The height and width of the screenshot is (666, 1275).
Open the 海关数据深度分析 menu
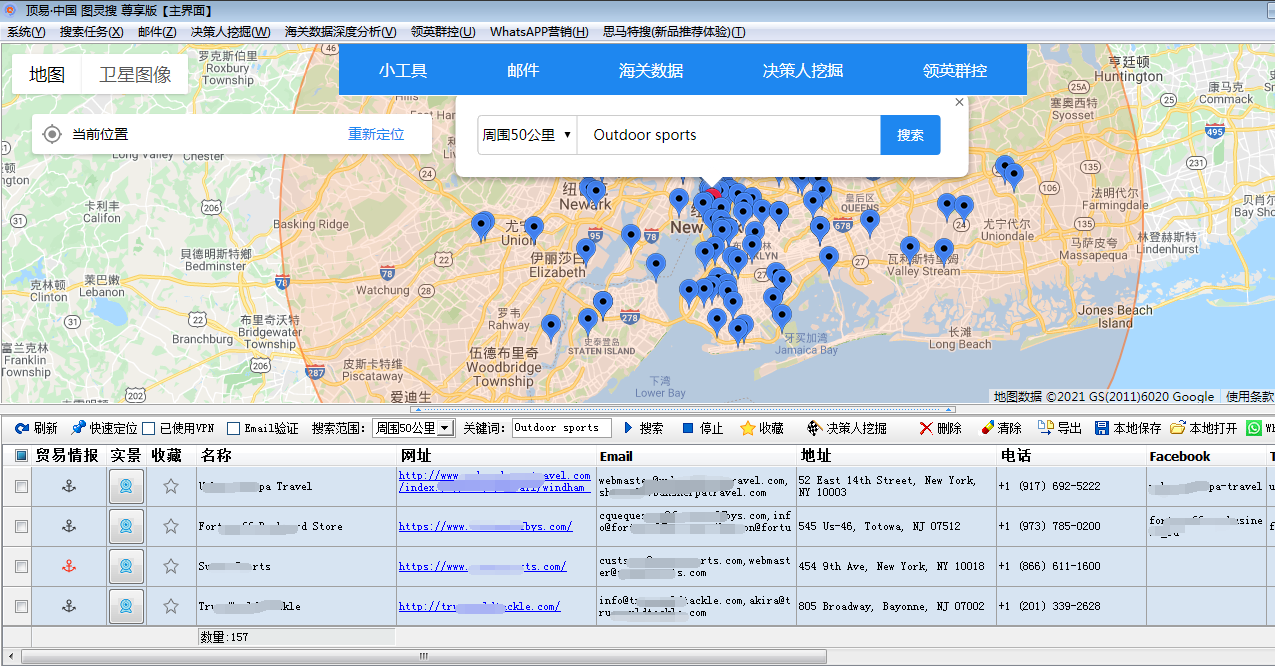tap(340, 32)
